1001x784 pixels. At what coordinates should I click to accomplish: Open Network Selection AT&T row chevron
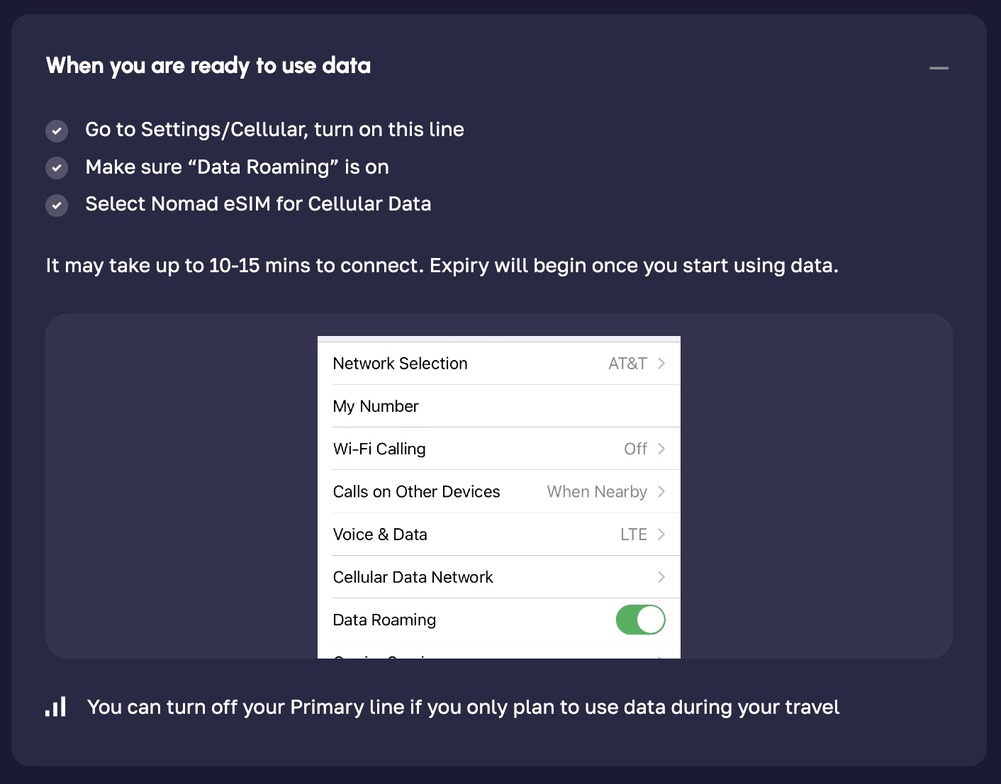coord(661,364)
